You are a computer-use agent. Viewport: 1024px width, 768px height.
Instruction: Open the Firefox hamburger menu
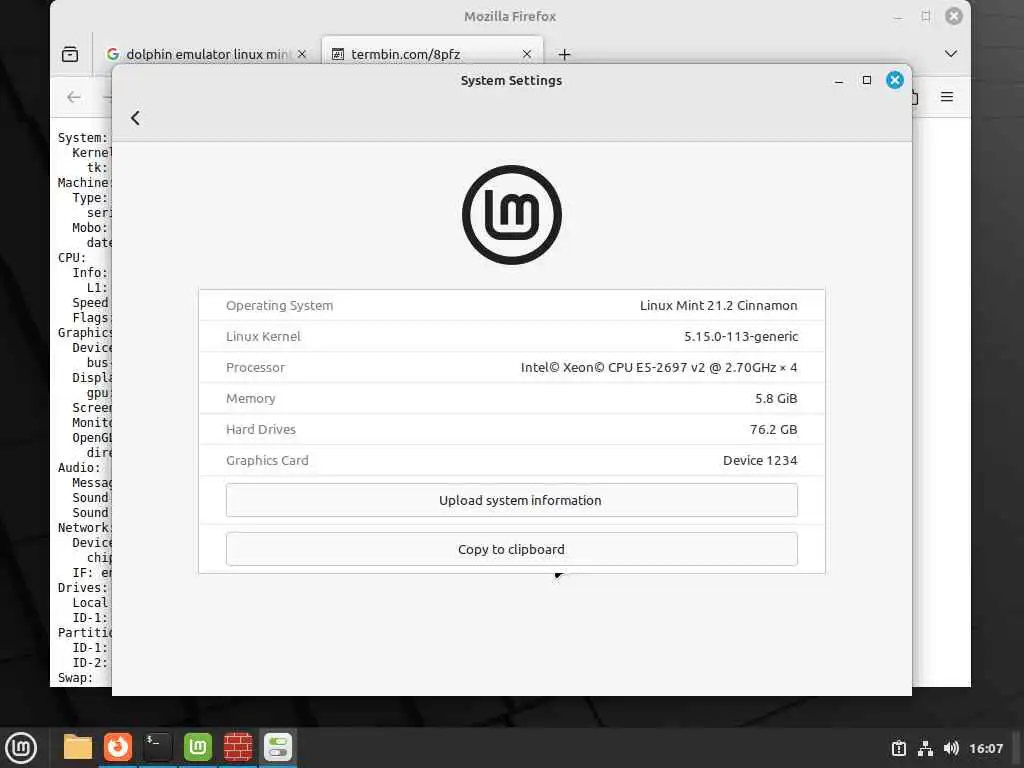[x=947, y=97]
